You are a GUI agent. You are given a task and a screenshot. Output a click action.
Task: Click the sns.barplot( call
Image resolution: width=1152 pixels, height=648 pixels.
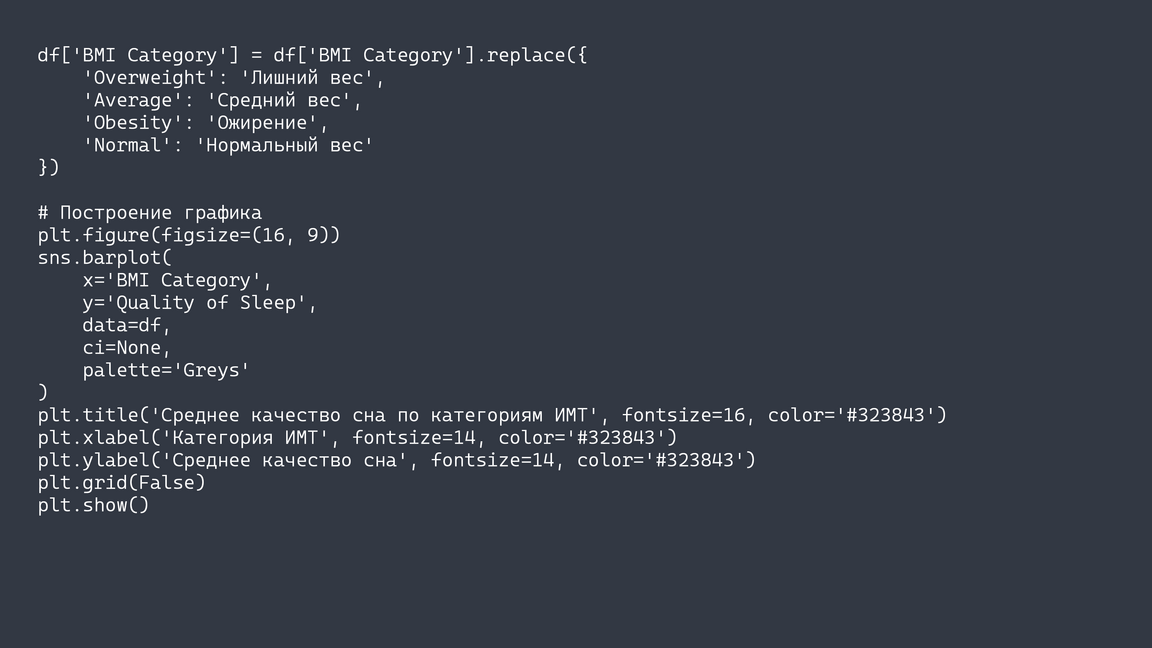[105, 257]
